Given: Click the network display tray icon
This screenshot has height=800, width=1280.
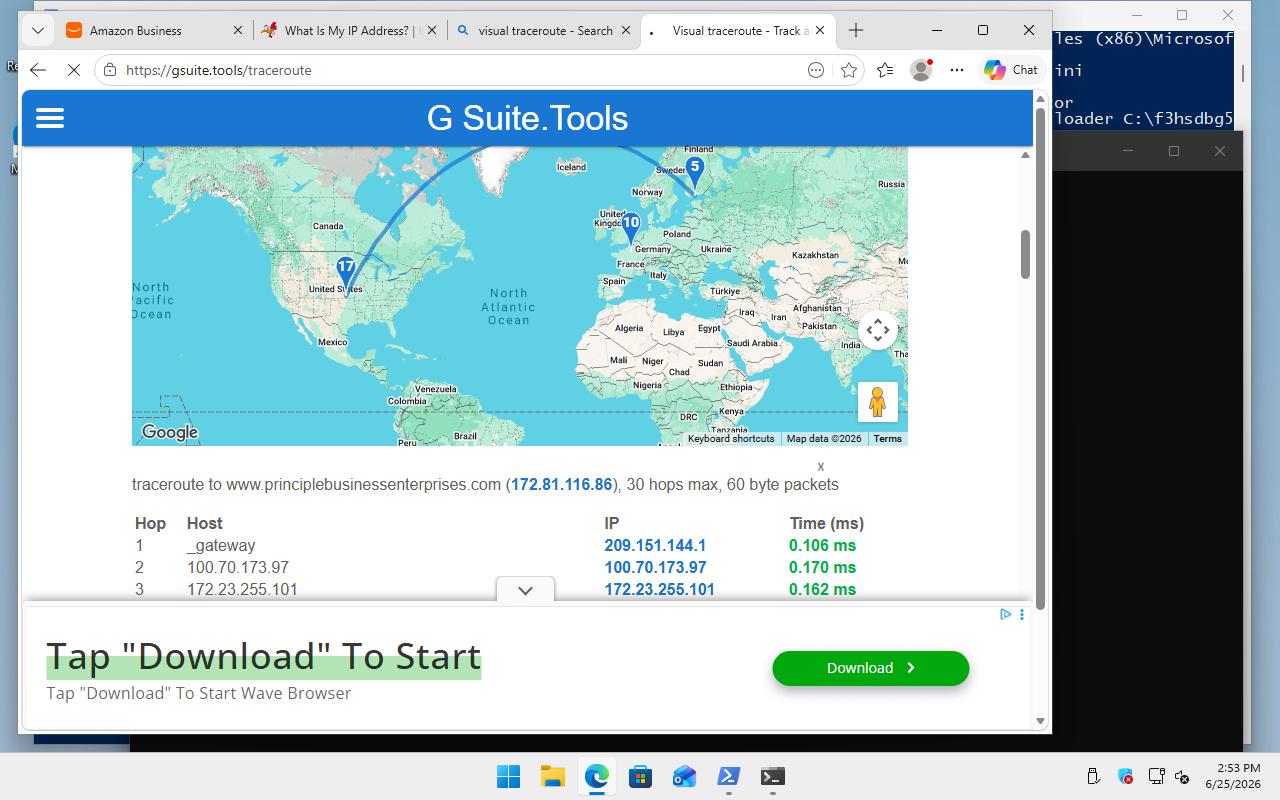Looking at the screenshot, I should (x=1156, y=776).
